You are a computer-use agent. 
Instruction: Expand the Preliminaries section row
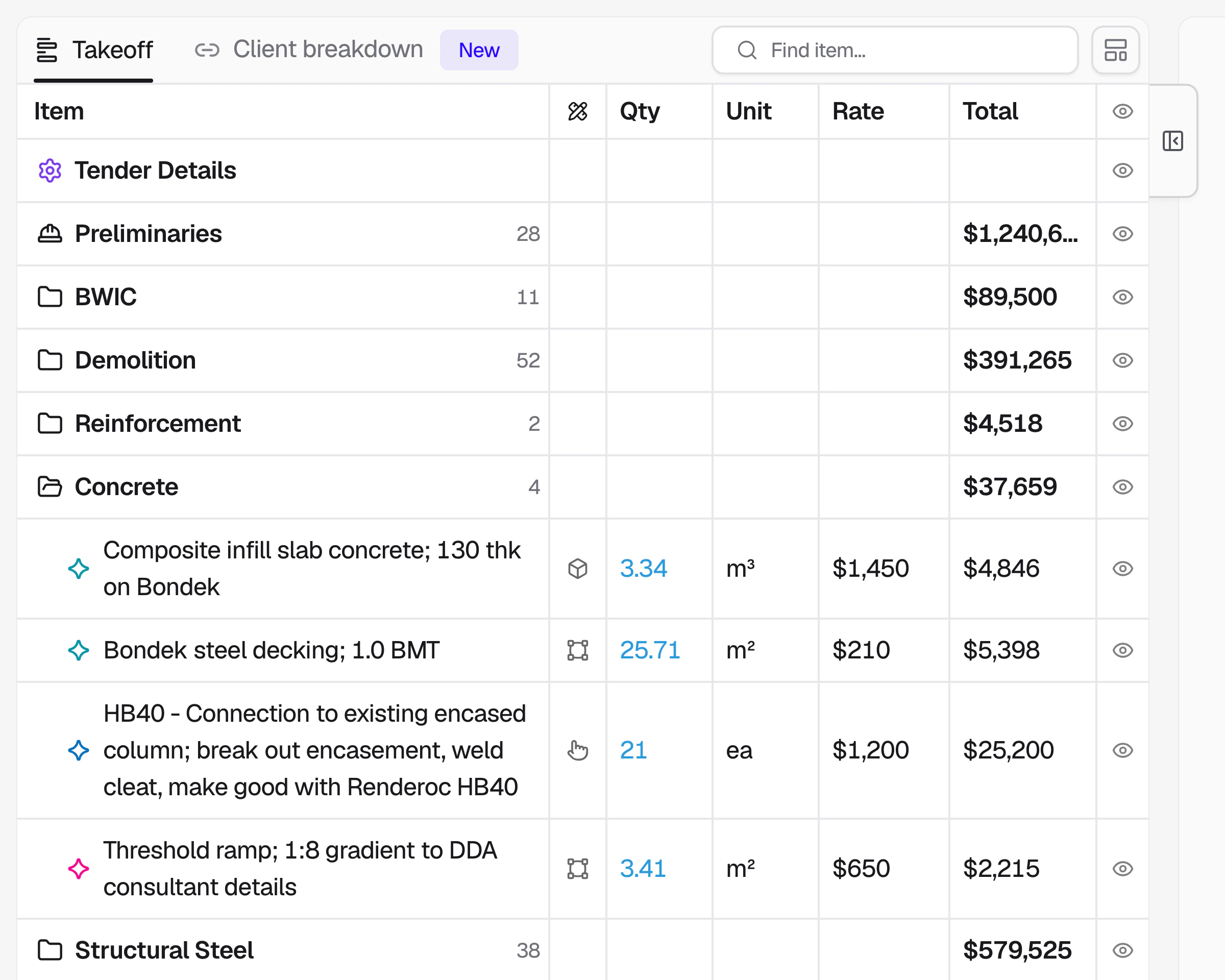pos(282,233)
